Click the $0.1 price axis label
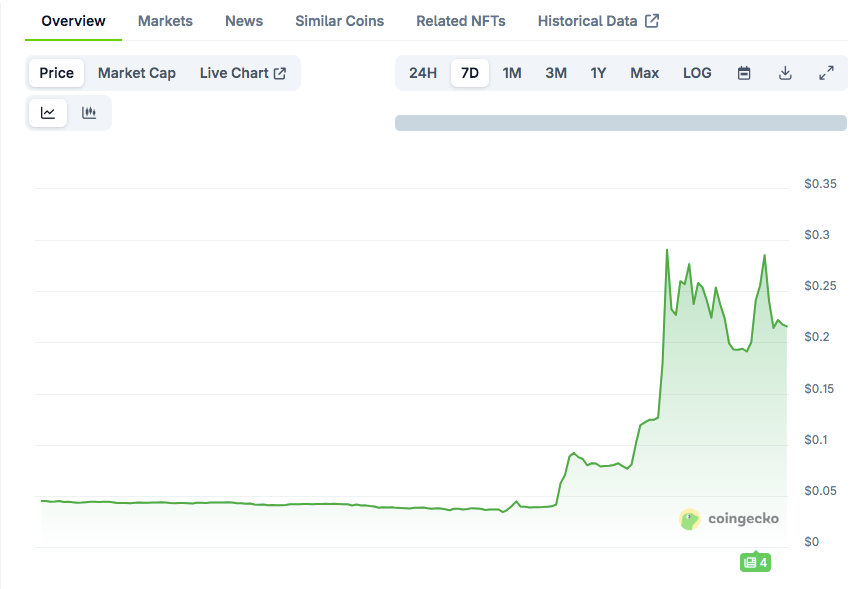 pos(816,440)
